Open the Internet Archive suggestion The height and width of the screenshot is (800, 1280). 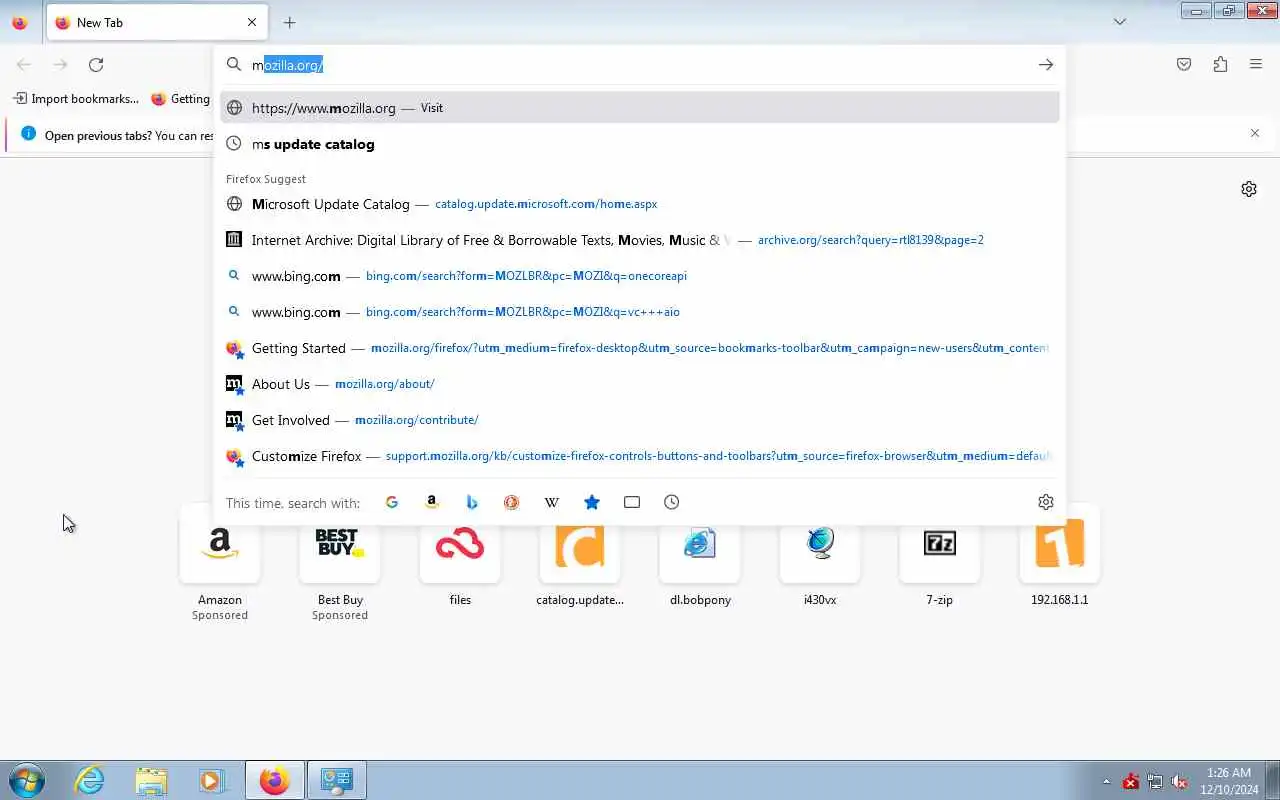tap(640, 240)
